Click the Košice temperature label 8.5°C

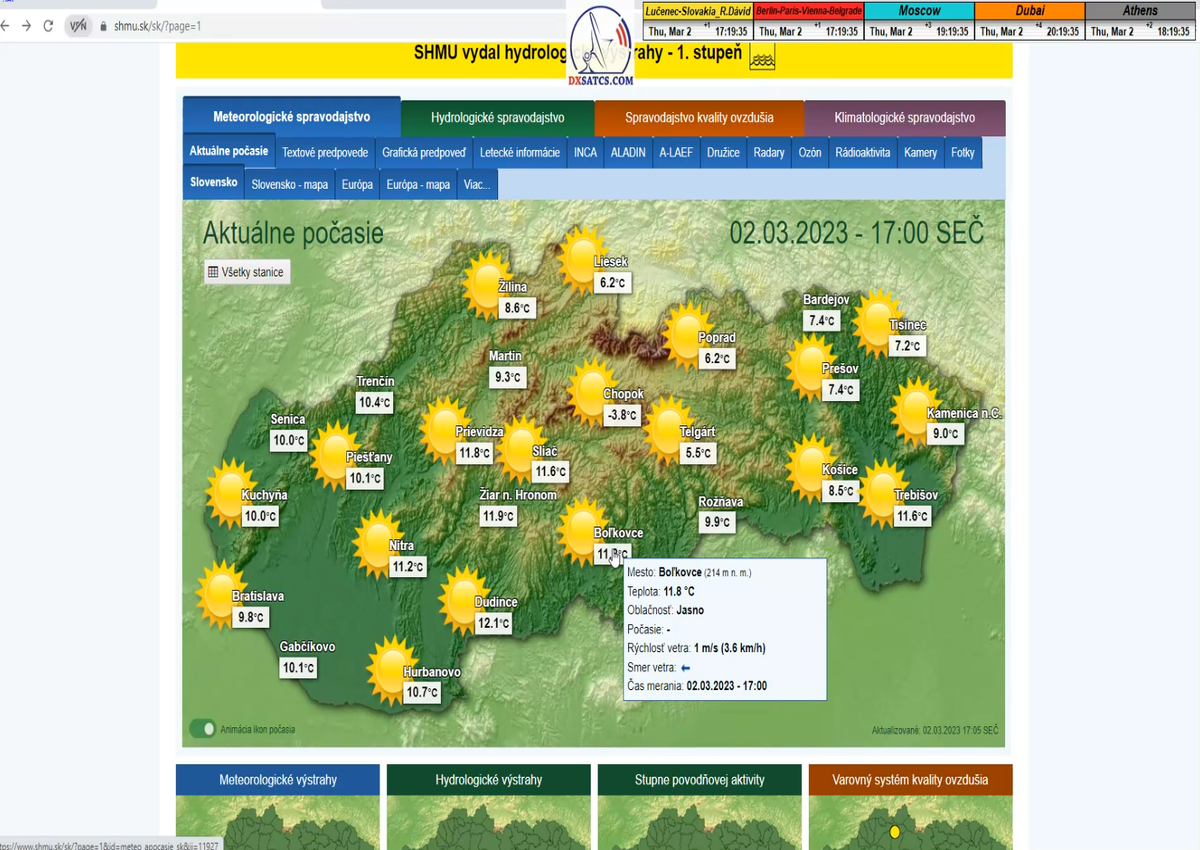click(841, 491)
